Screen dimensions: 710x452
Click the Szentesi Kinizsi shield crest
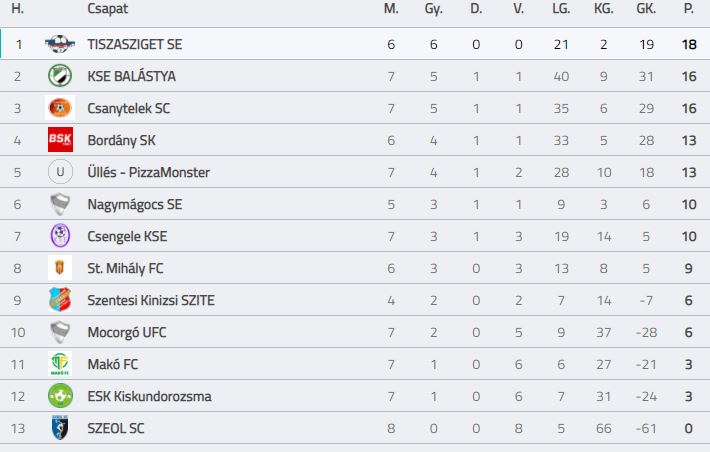point(60,300)
